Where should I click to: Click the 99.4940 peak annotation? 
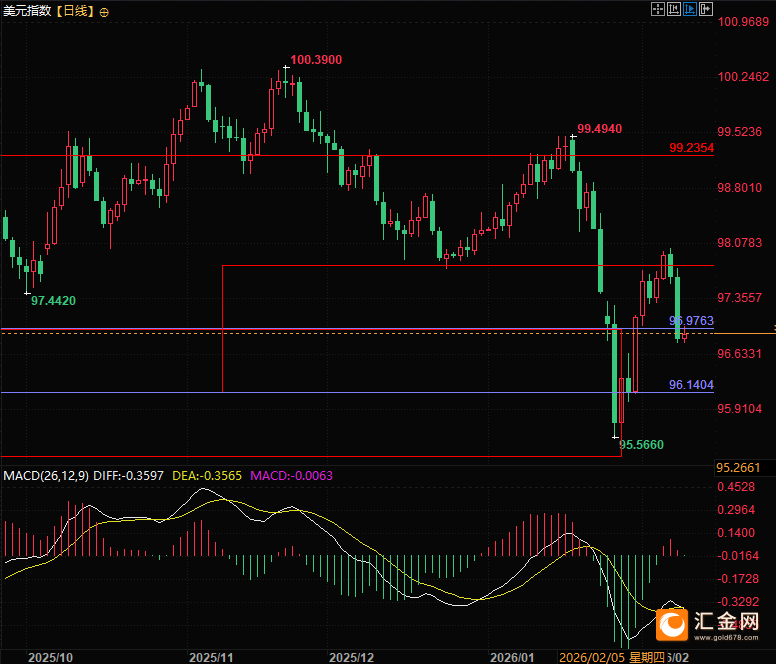coord(599,129)
